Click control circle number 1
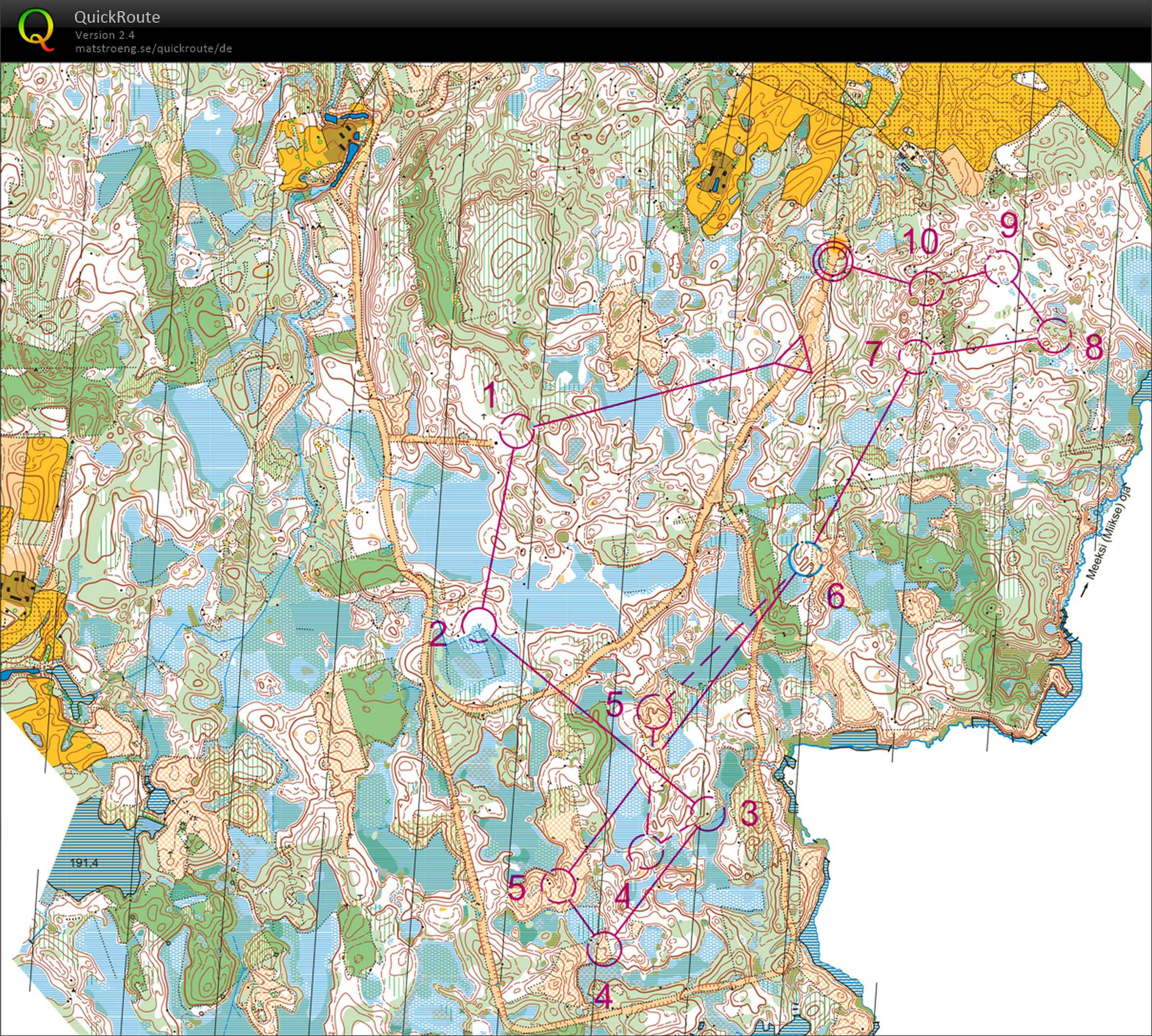1152x1036 pixels. click(516, 431)
